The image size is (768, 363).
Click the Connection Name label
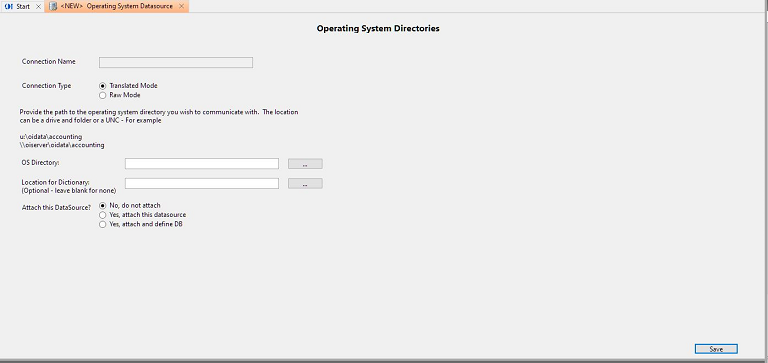coord(49,62)
